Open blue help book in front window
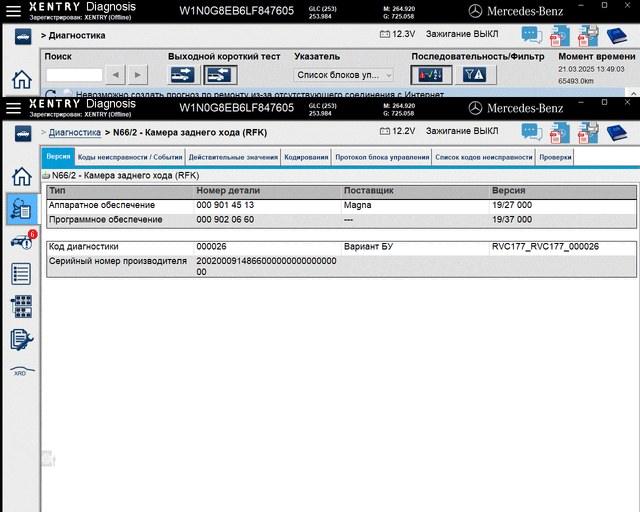 617,133
